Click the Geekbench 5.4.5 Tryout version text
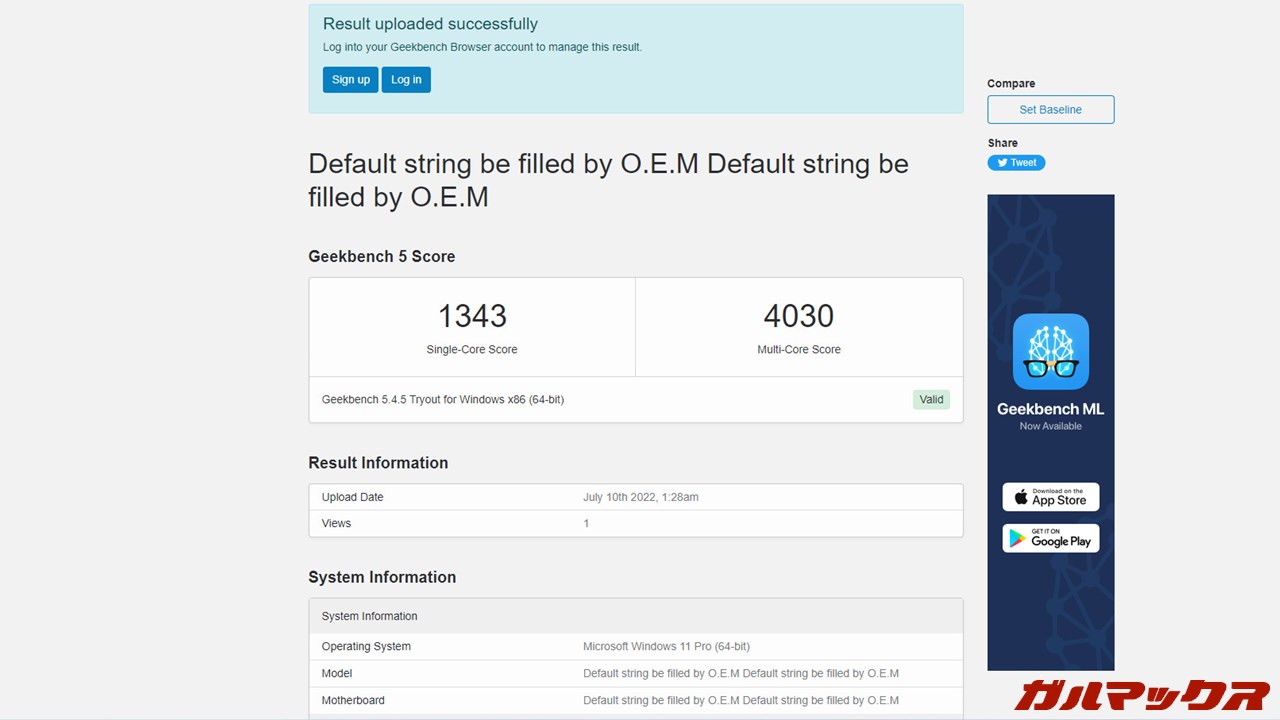This screenshot has width=1280, height=720. pos(443,400)
